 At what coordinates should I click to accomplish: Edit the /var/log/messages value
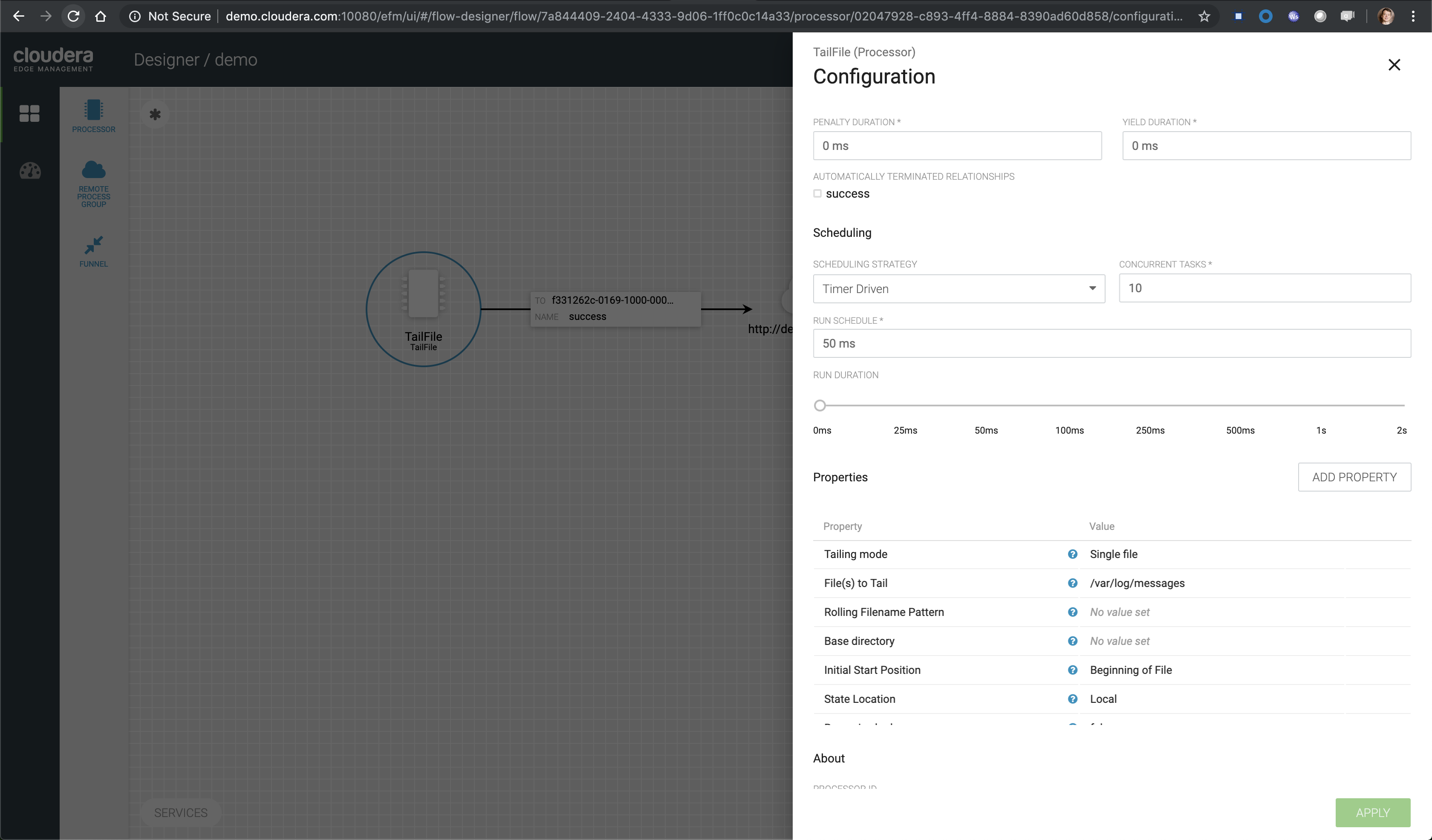[1137, 583]
